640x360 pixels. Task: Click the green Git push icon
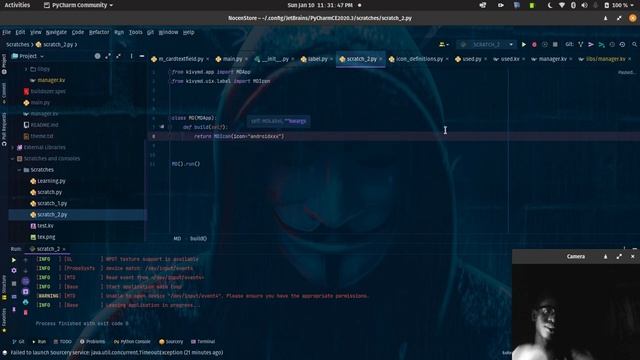pyautogui.click(x=601, y=44)
